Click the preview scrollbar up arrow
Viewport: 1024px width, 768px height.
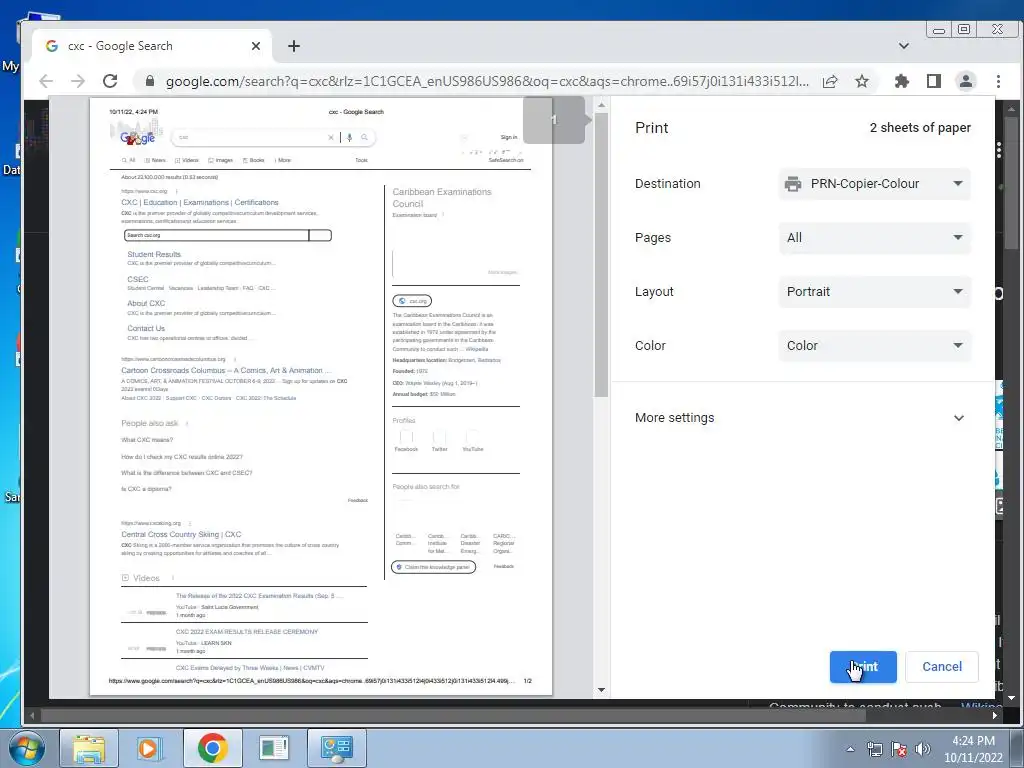(x=601, y=105)
